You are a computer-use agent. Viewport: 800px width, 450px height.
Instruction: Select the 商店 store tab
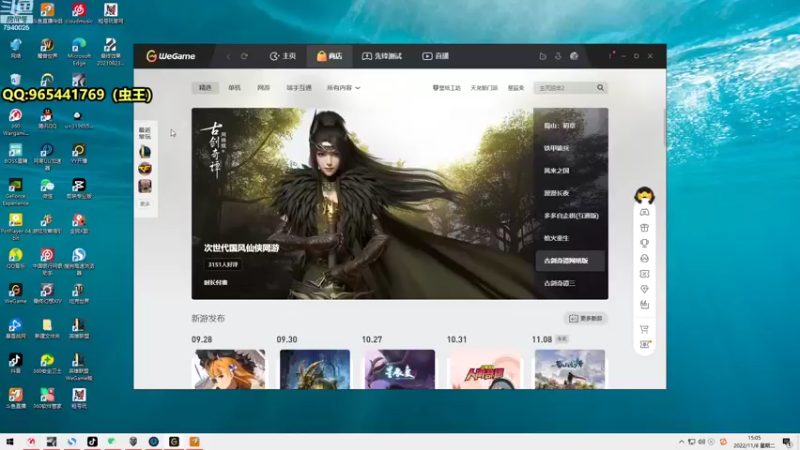(x=330, y=56)
